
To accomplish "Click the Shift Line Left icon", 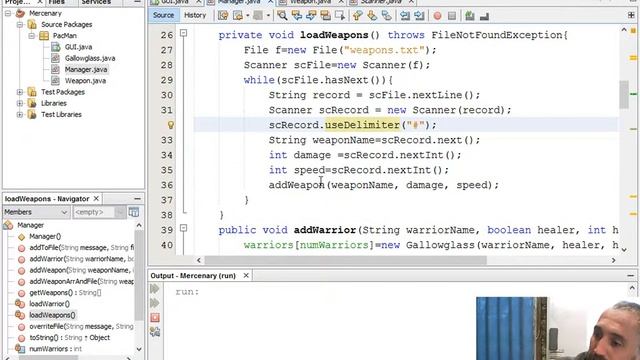I will coord(404,16).
